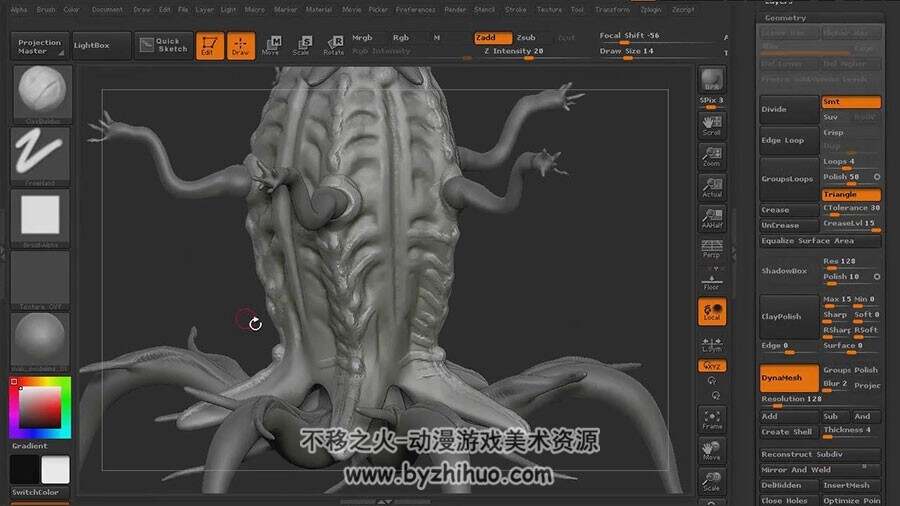Toggle the XYZ rotation mode button
Image resolution: width=900 pixels, height=506 pixels.
(x=712, y=365)
